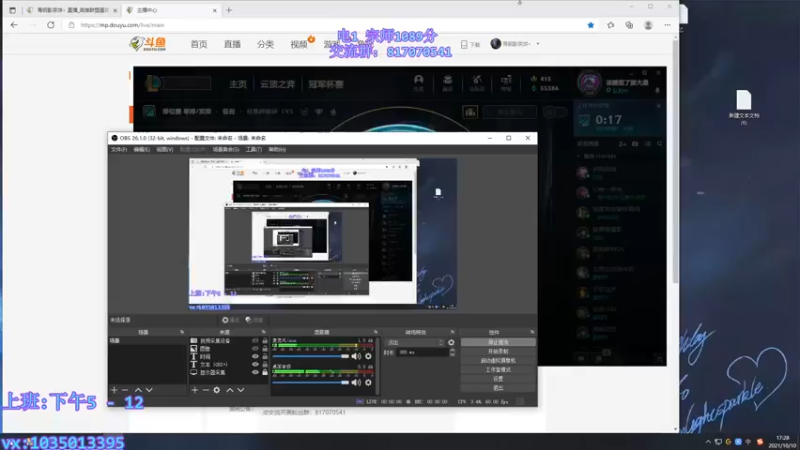Image resolution: width=800 pixels, height=450 pixels.
Task: Toggle visibility of 文本 (GDI+) source
Action: [255, 364]
